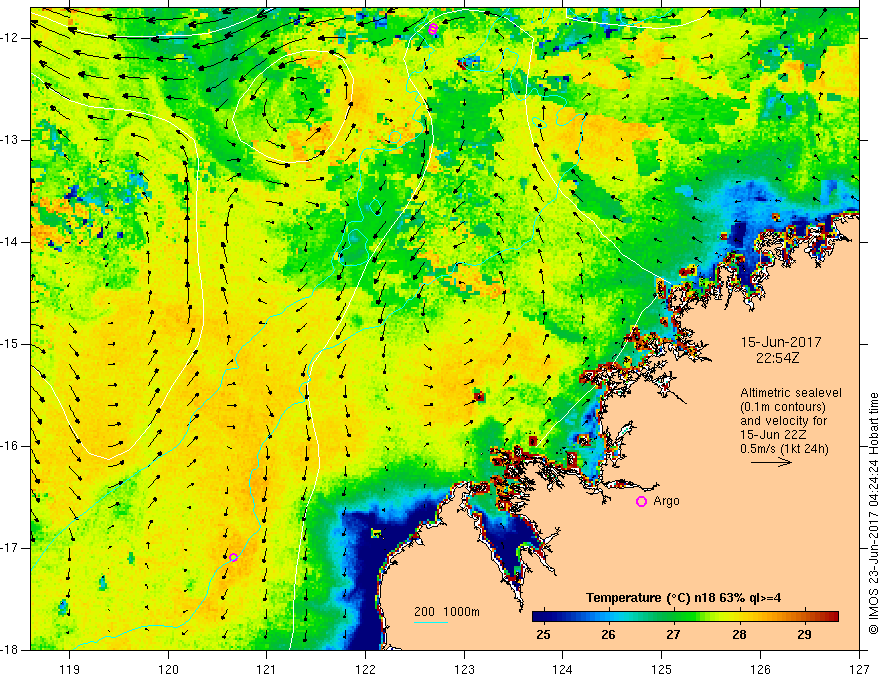Viewport: 880px width, 680px height.
Task: Click the longitude axis label '124'
Action: click(563, 669)
